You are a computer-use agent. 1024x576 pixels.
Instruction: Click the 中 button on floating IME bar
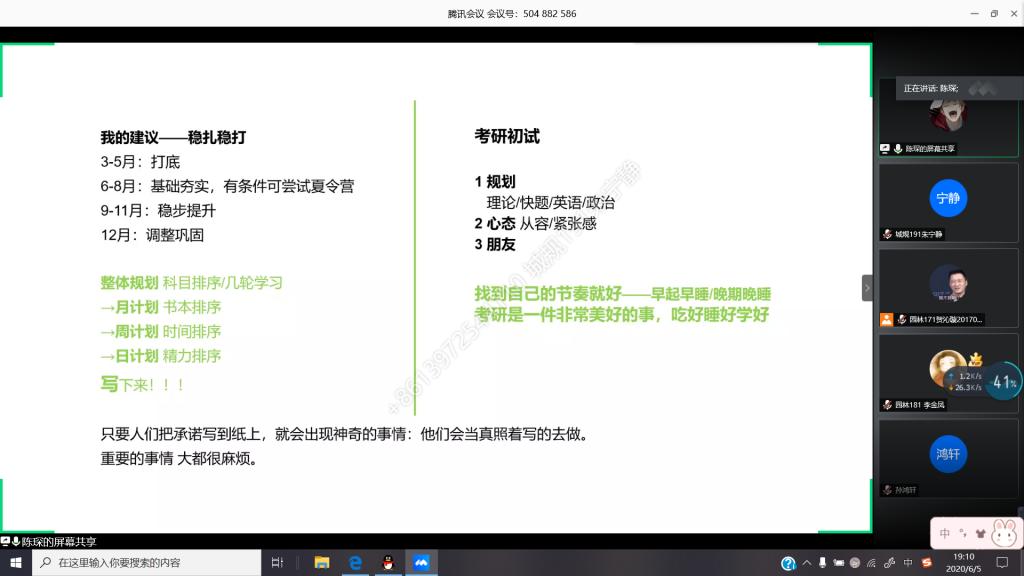[945, 534]
